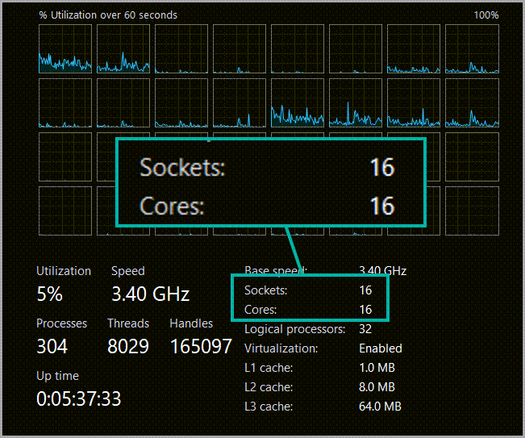Screen dimensions: 525x438
Task: Click the '32' logical processors value
Action: click(365, 329)
